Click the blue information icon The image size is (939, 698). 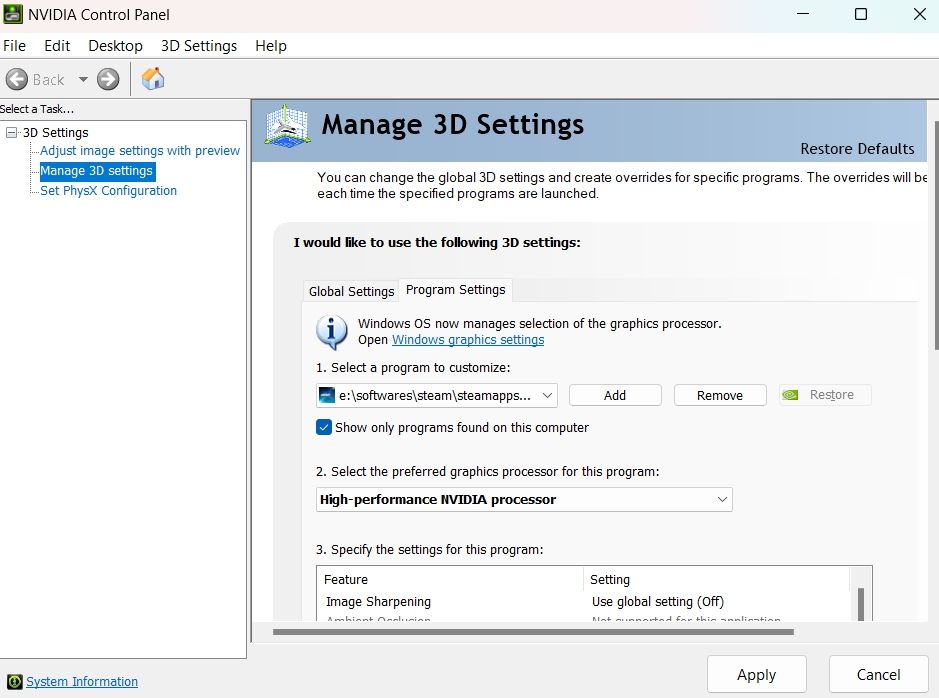(x=331, y=332)
